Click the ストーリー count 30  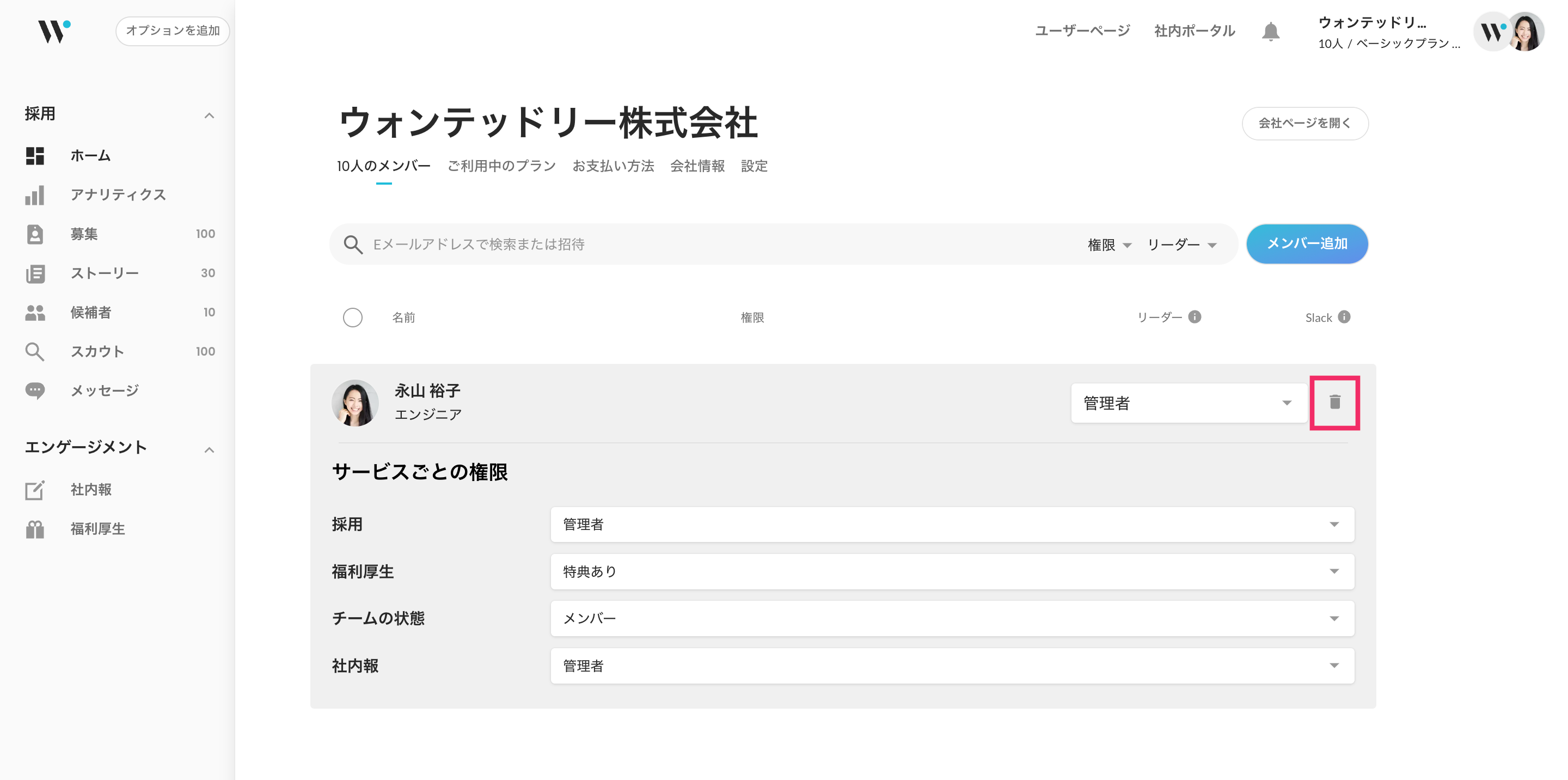[x=207, y=273]
